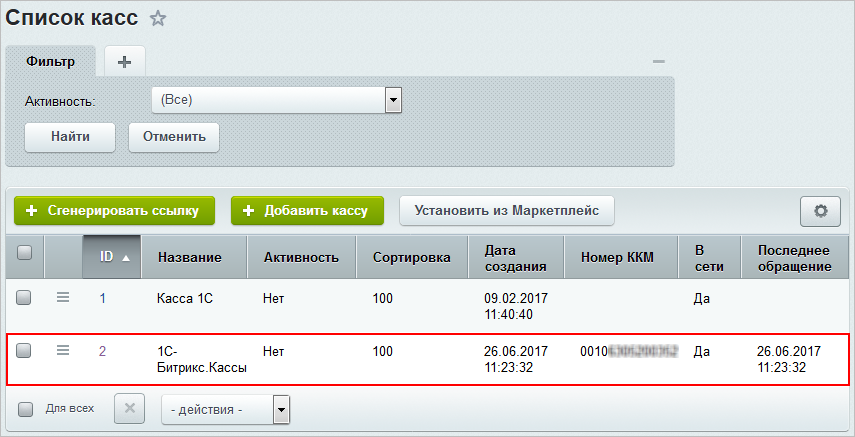Open the grid settings gear icon
Viewport: 855px width, 437px height.
[x=821, y=211]
